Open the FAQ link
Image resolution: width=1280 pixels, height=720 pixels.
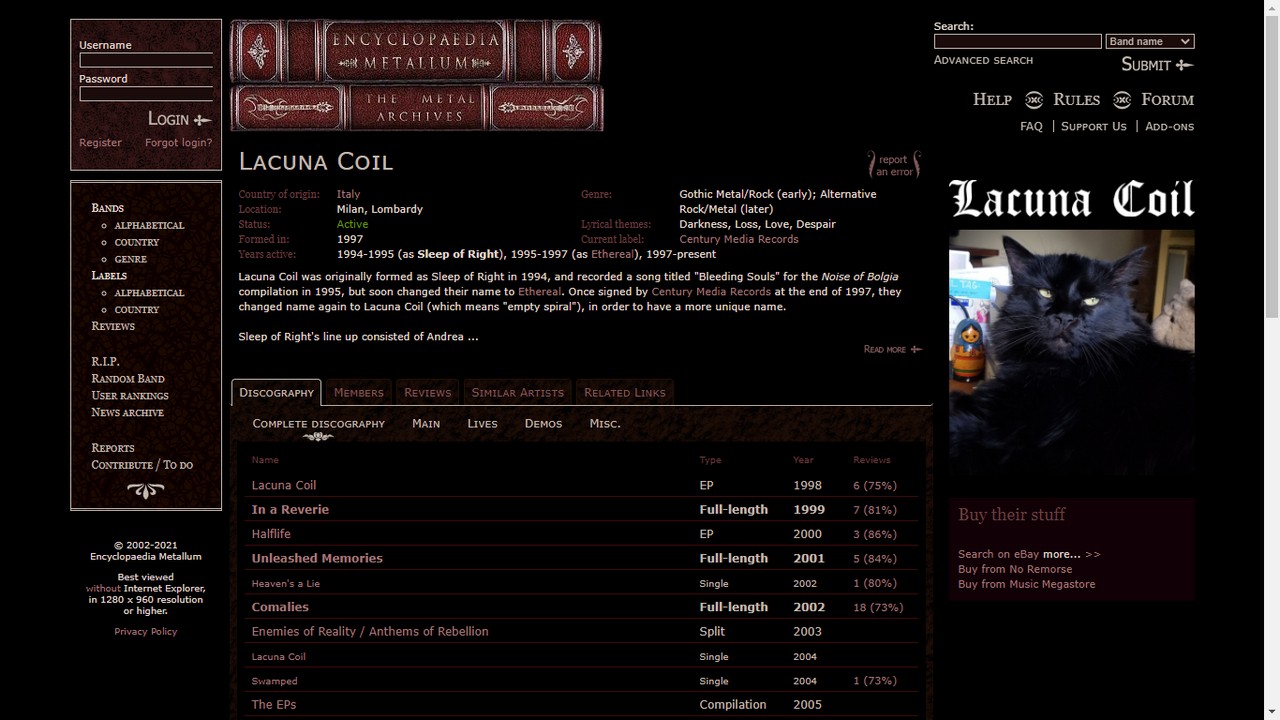click(1031, 127)
